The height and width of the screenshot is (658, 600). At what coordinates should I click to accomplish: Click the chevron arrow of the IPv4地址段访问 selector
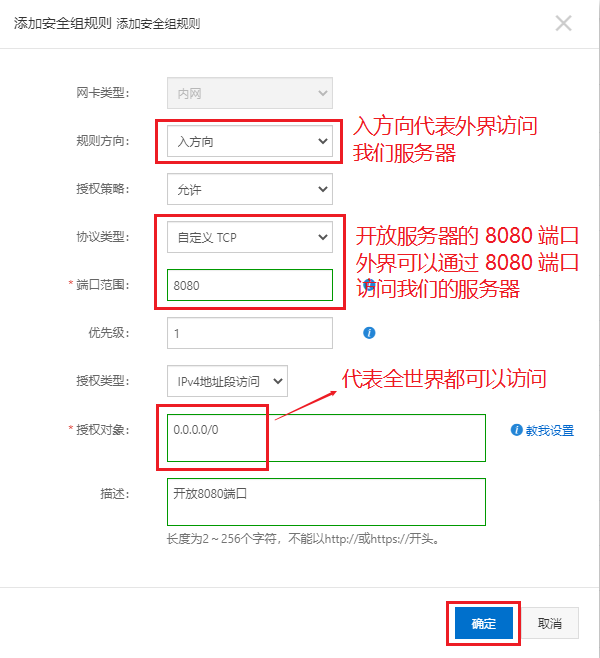(277, 381)
